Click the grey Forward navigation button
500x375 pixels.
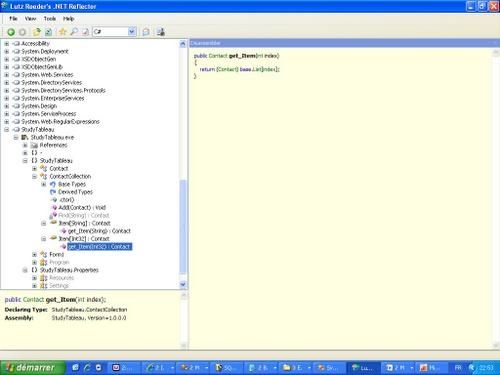tap(22, 32)
